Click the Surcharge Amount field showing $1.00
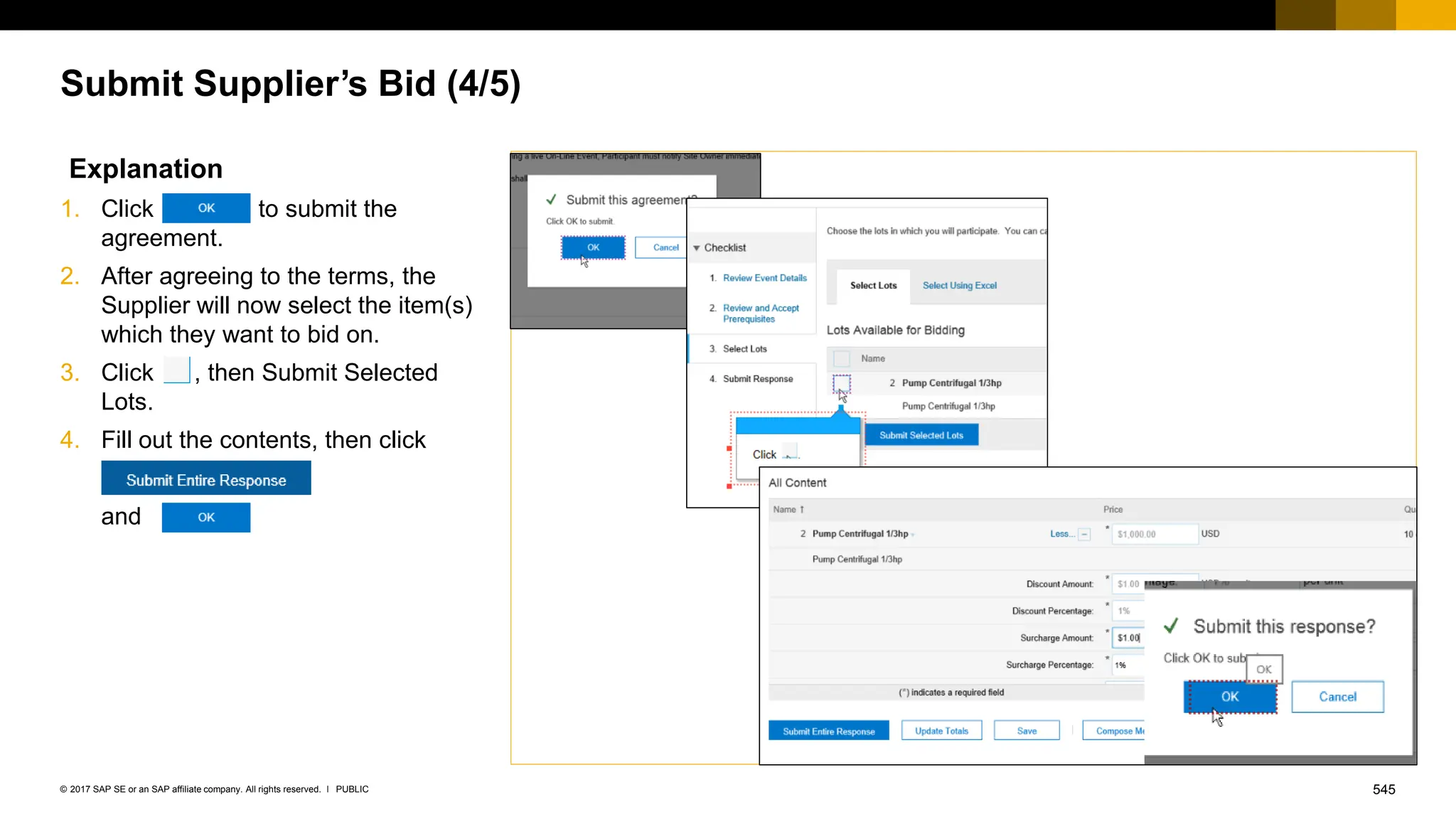Image resolution: width=1456 pixels, height=819 pixels. click(x=1128, y=638)
